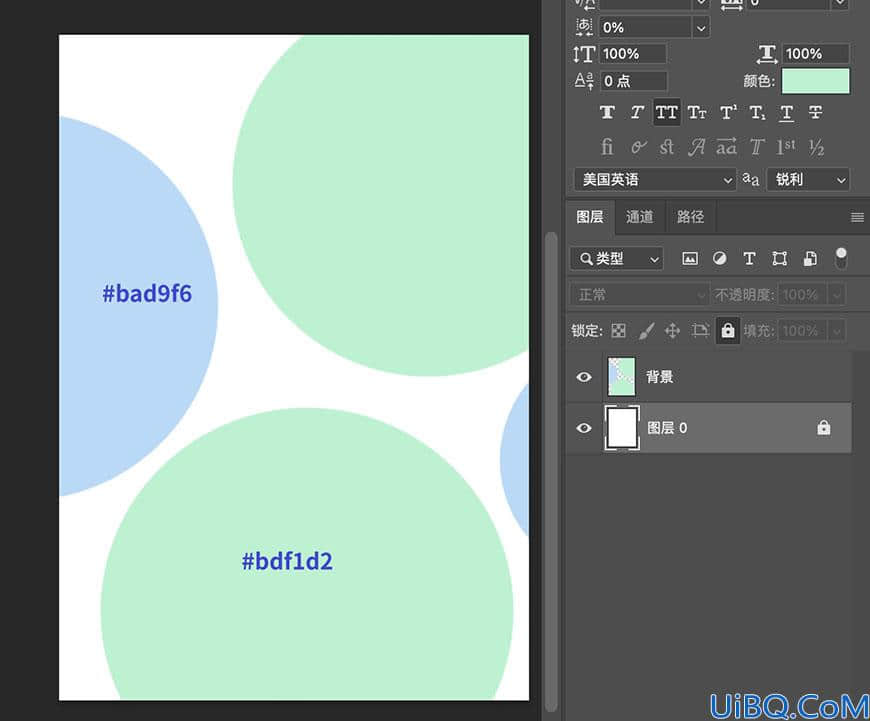Open the 锐利 anti-aliasing dropdown
This screenshot has height=721, width=870.
pyautogui.click(x=808, y=179)
